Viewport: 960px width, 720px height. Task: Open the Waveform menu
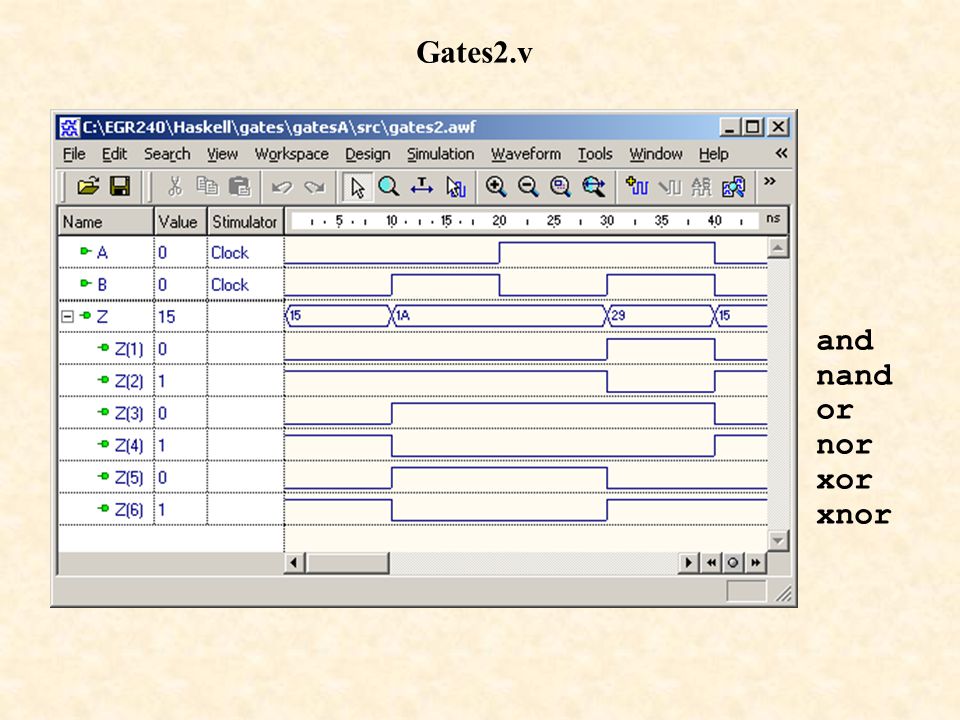tap(525, 154)
